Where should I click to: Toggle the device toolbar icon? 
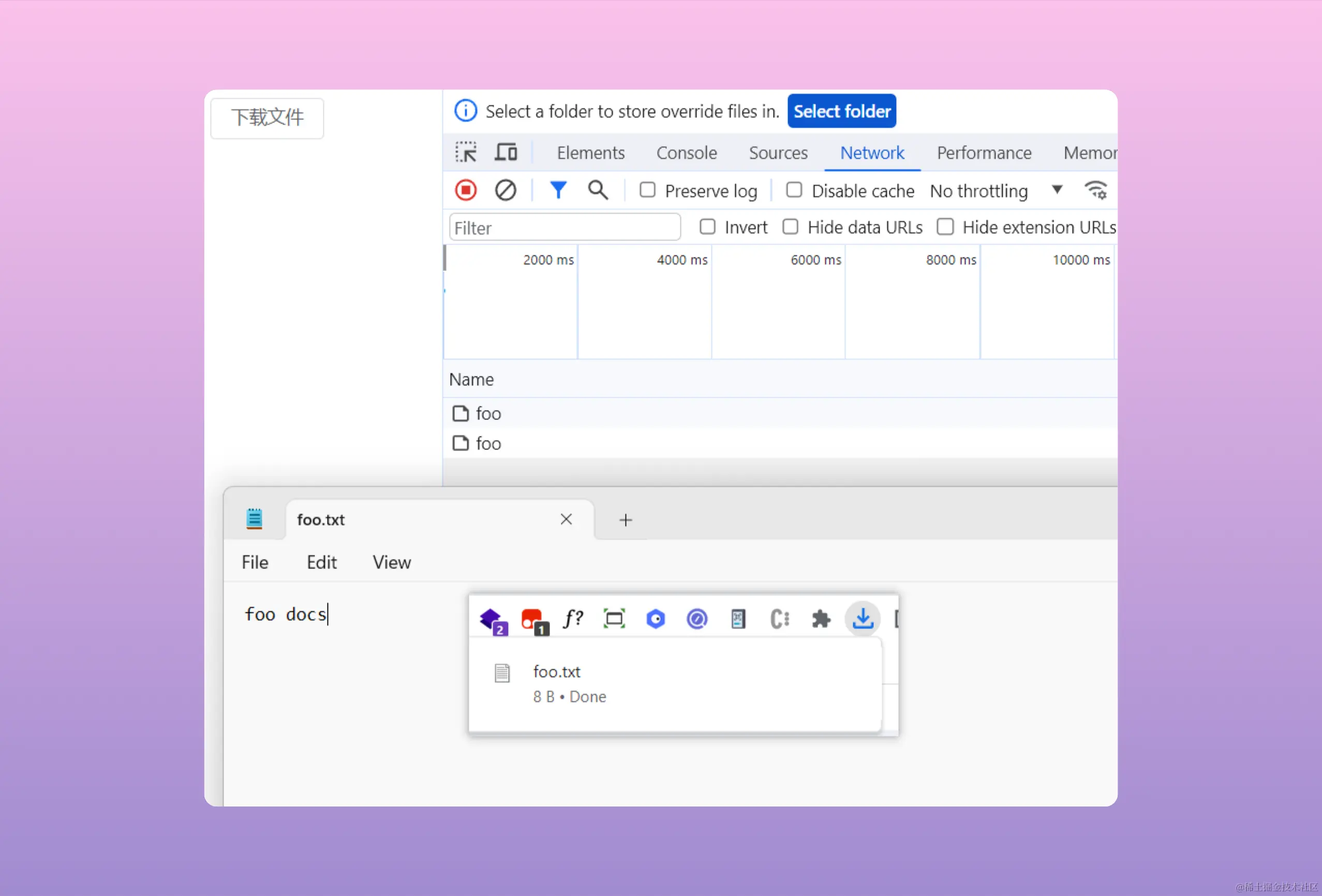click(506, 153)
